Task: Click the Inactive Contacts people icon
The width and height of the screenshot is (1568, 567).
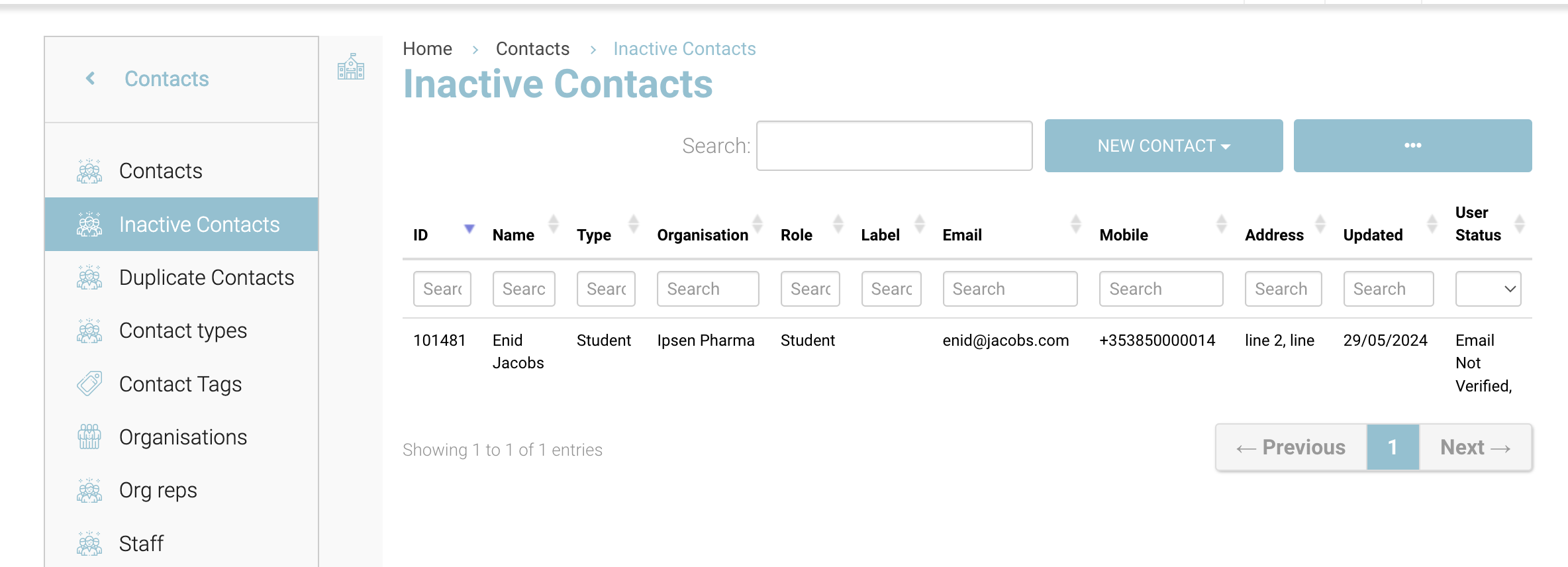Action: [89, 224]
